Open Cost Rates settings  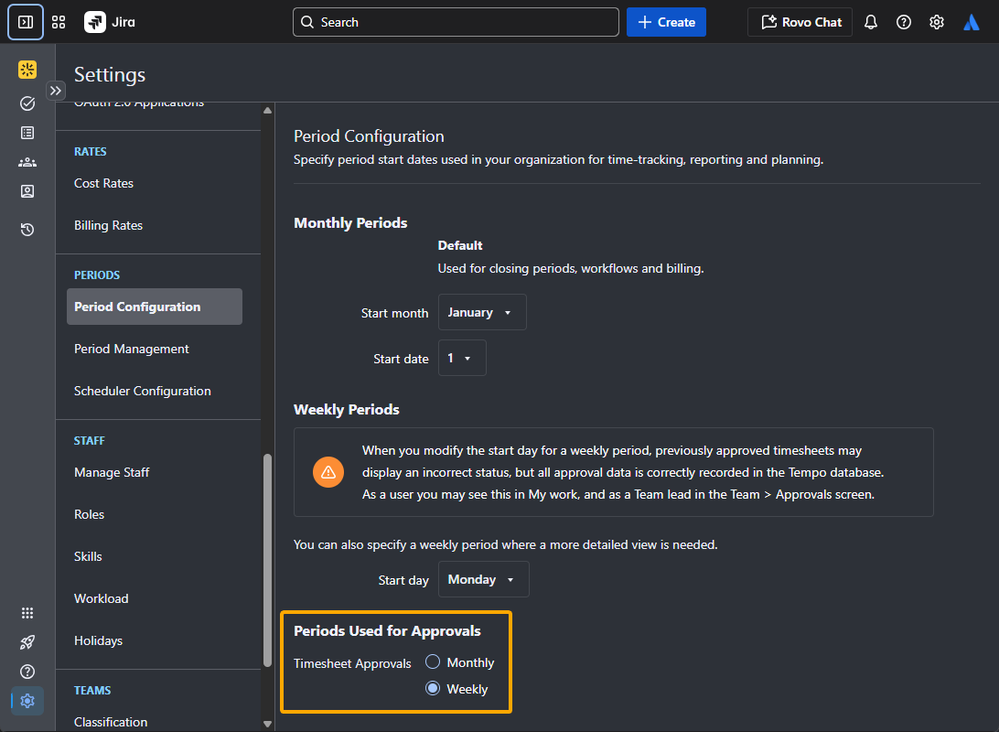(x=103, y=183)
